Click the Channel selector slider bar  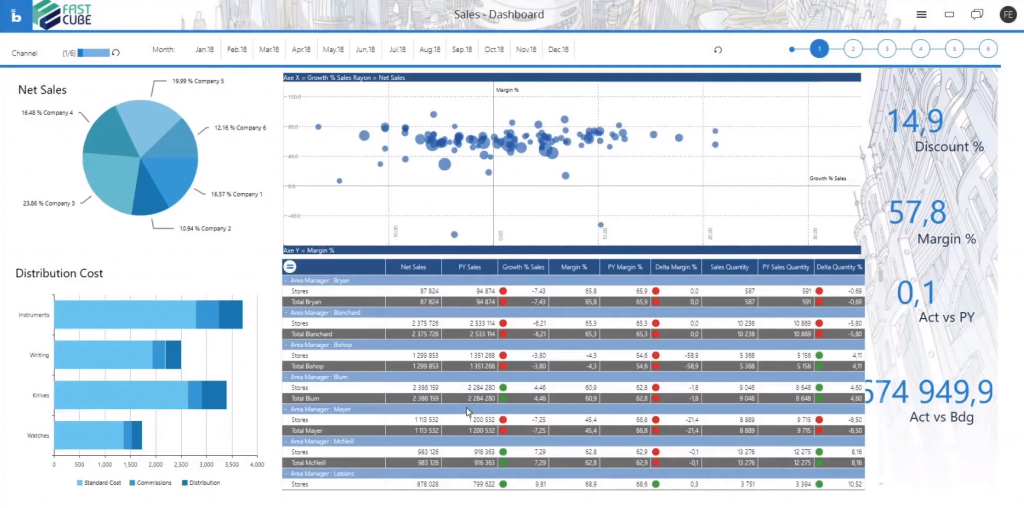[94, 52]
